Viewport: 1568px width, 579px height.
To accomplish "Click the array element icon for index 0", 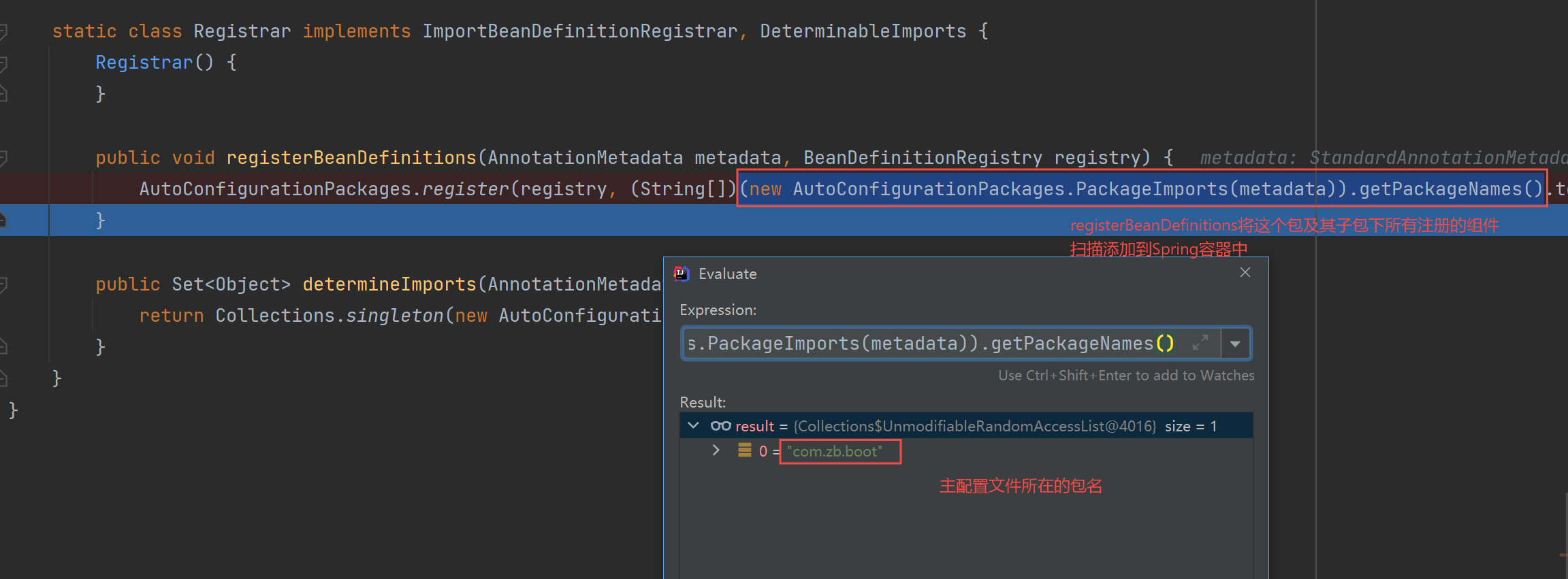I will click(x=745, y=450).
